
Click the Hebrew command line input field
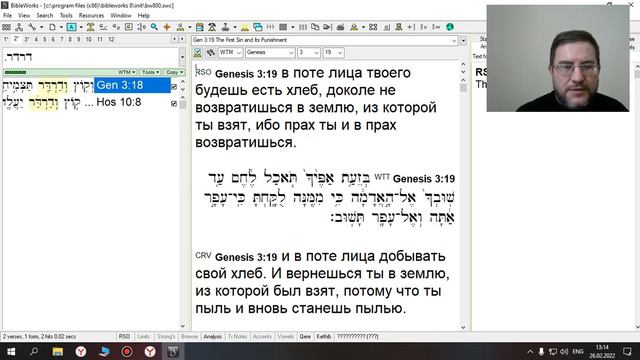91,57
